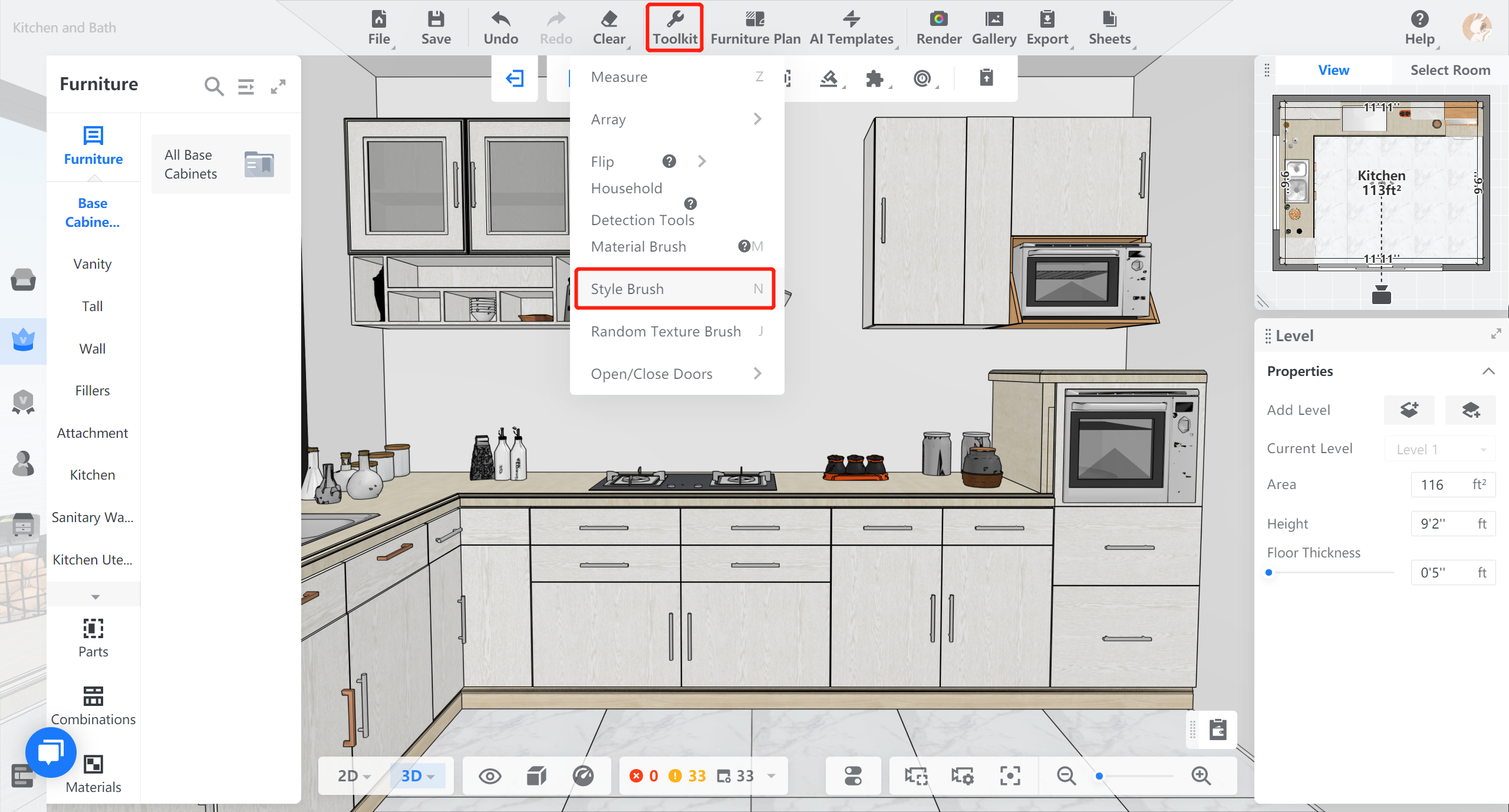This screenshot has height=812, width=1509.
Task: Click the zoom-in magnifier icon
Action: point(1201,775)
